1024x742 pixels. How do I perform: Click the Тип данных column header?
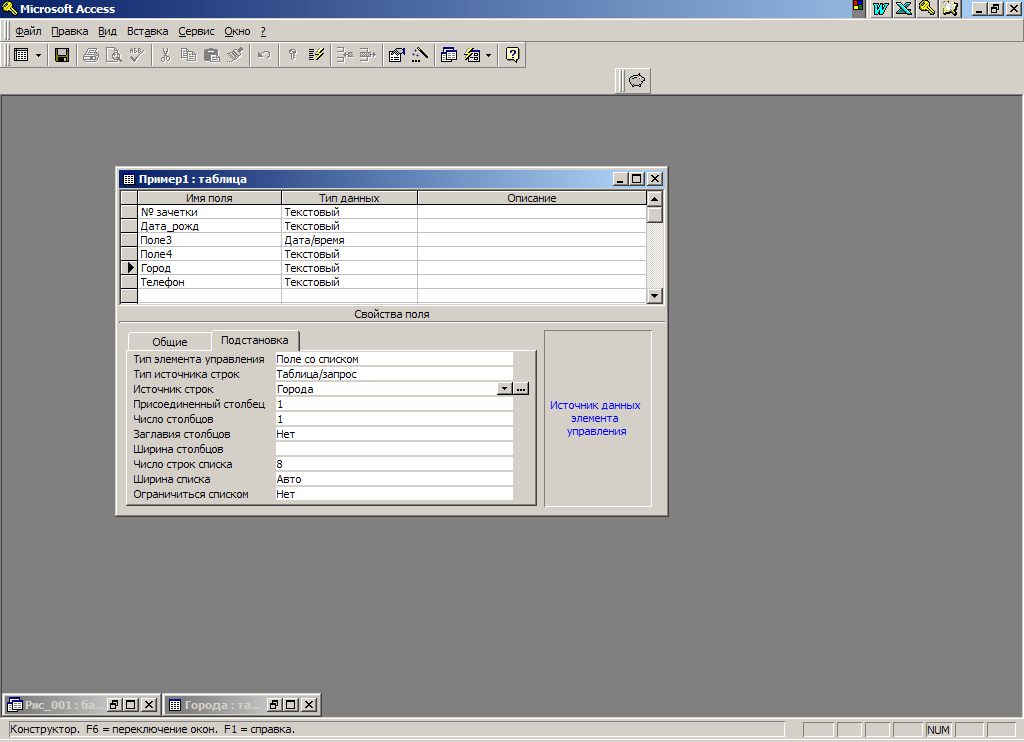point(349,198)
